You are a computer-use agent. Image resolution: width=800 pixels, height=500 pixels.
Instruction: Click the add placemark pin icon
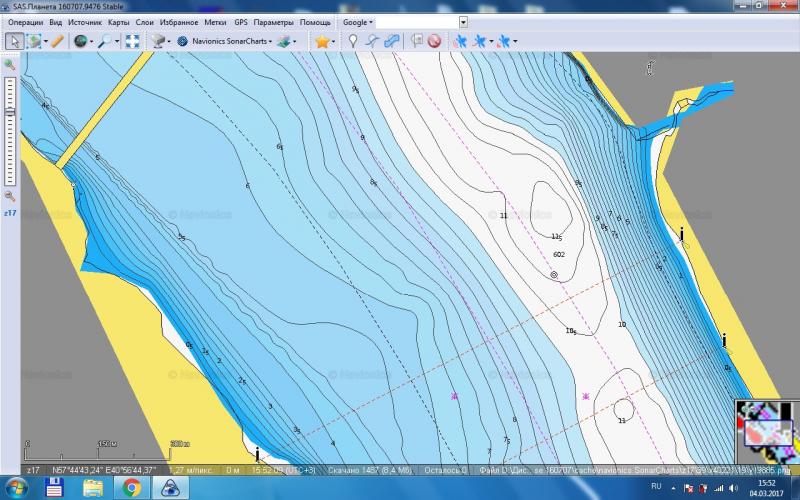[x=353, y=42]
